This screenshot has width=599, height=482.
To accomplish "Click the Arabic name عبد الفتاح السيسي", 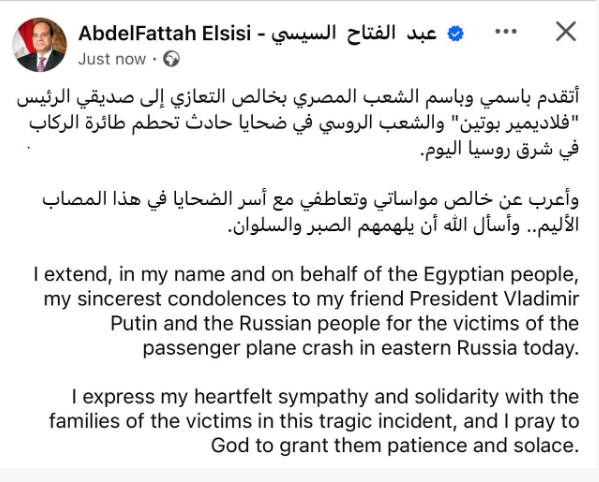I will click(x=354, y=34).
